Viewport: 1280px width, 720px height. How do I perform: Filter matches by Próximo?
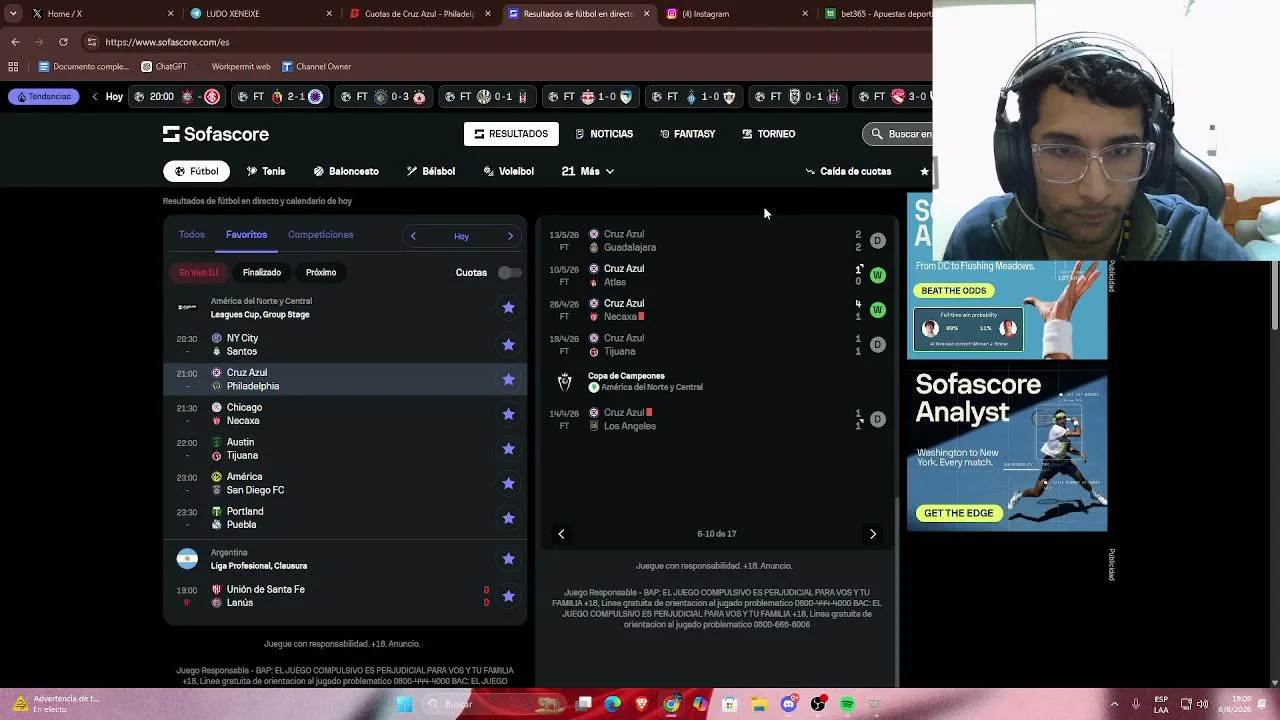(321, 272)
